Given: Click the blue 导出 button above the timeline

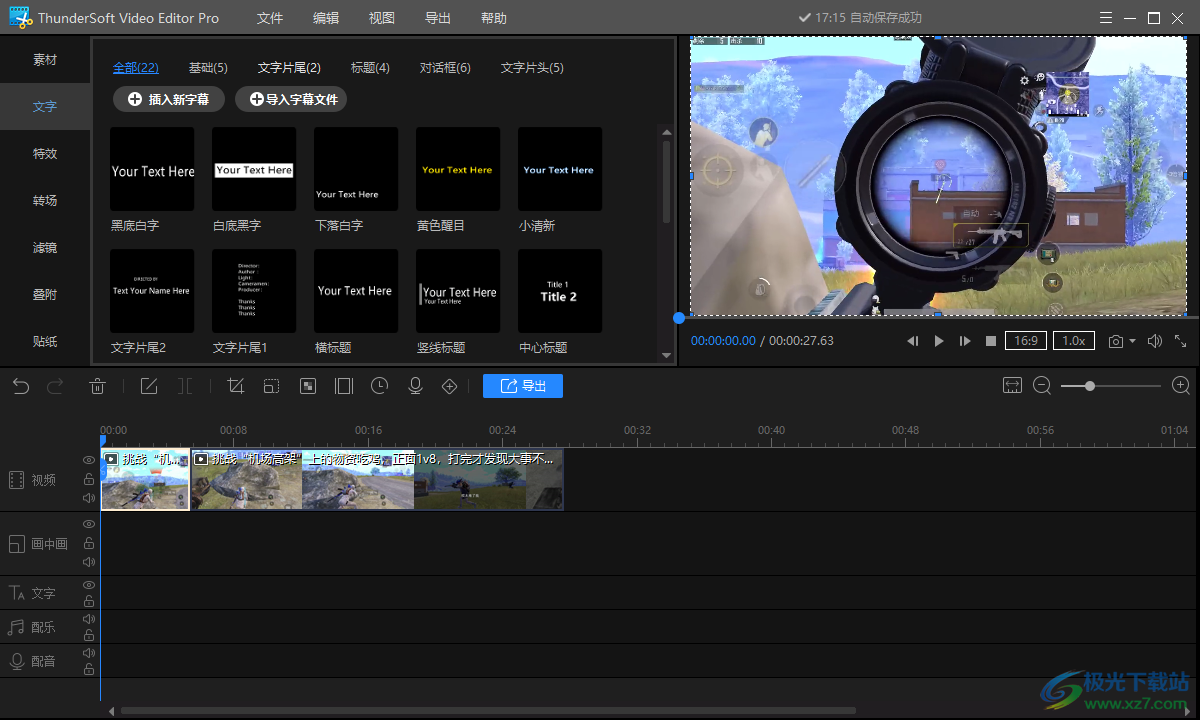Looking at the screenshot, I should (523, 386).
